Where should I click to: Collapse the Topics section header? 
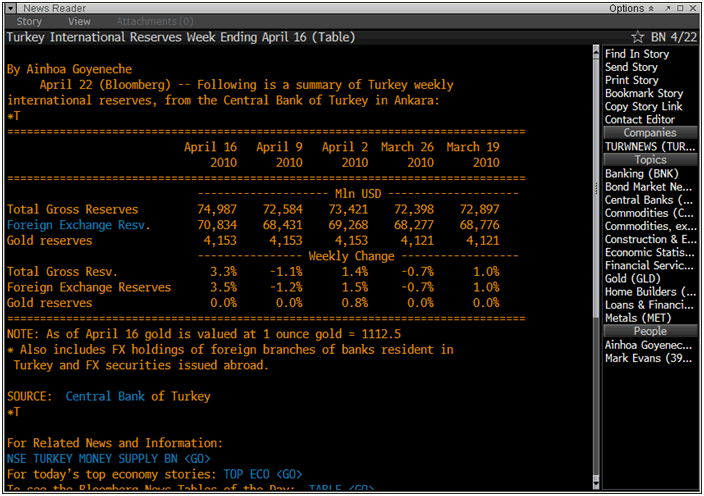(650, 160)
